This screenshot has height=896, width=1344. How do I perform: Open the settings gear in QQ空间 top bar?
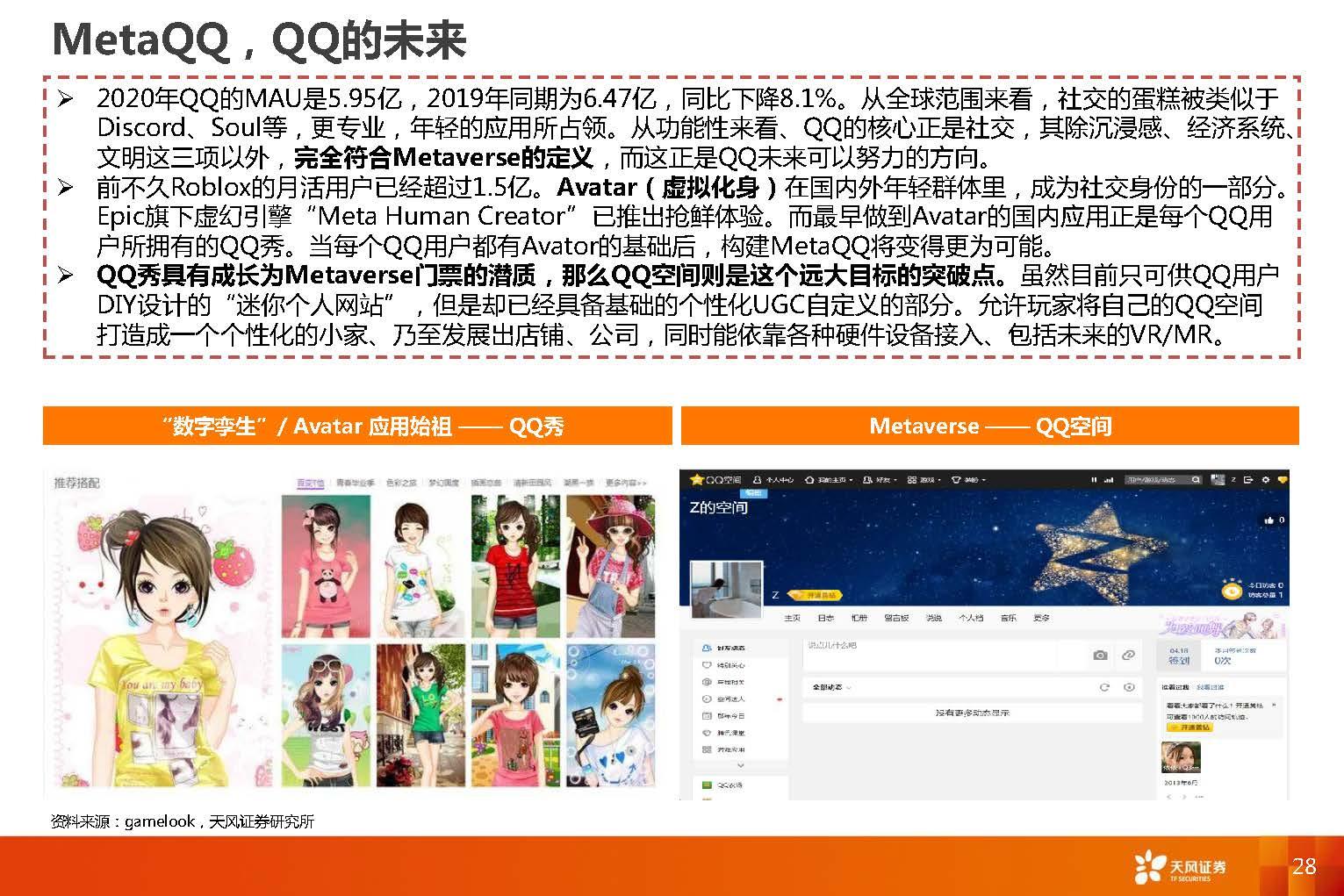(x=1265, y=480)
